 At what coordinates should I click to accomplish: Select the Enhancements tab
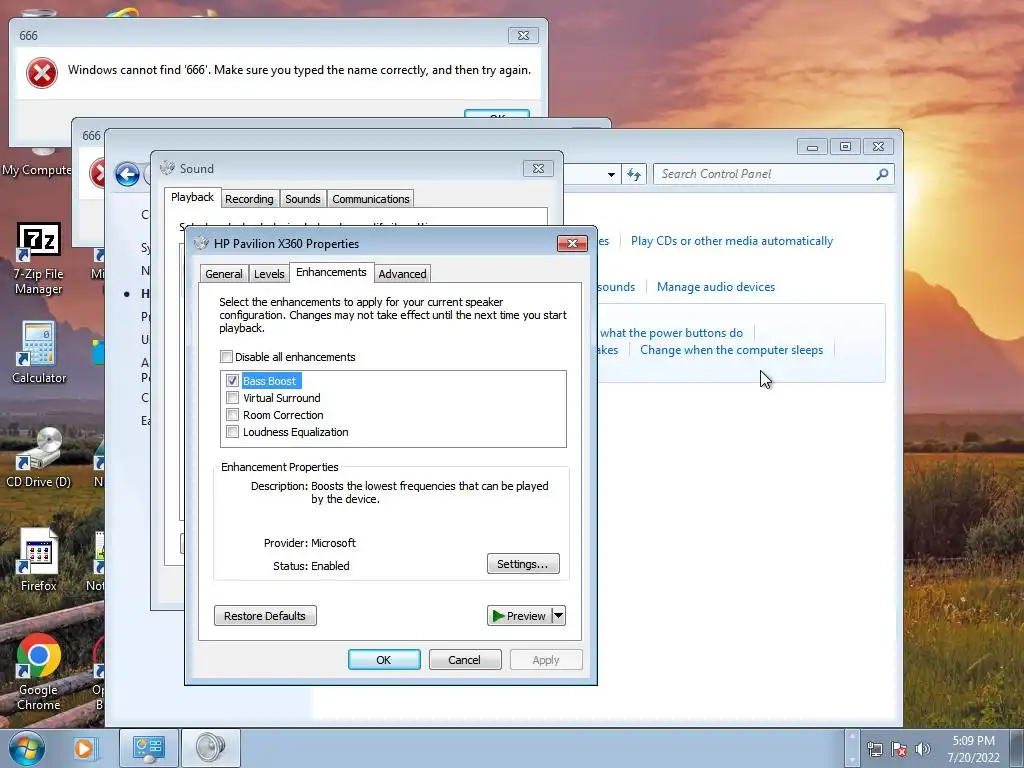click(331, 272)
